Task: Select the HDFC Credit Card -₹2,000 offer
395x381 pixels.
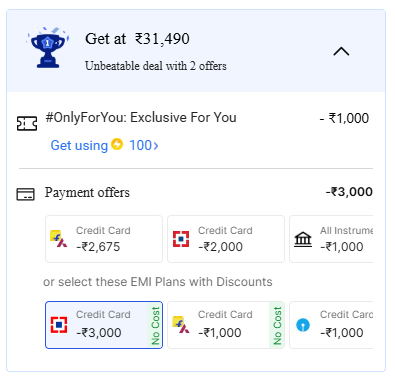Action: (226, 239)
